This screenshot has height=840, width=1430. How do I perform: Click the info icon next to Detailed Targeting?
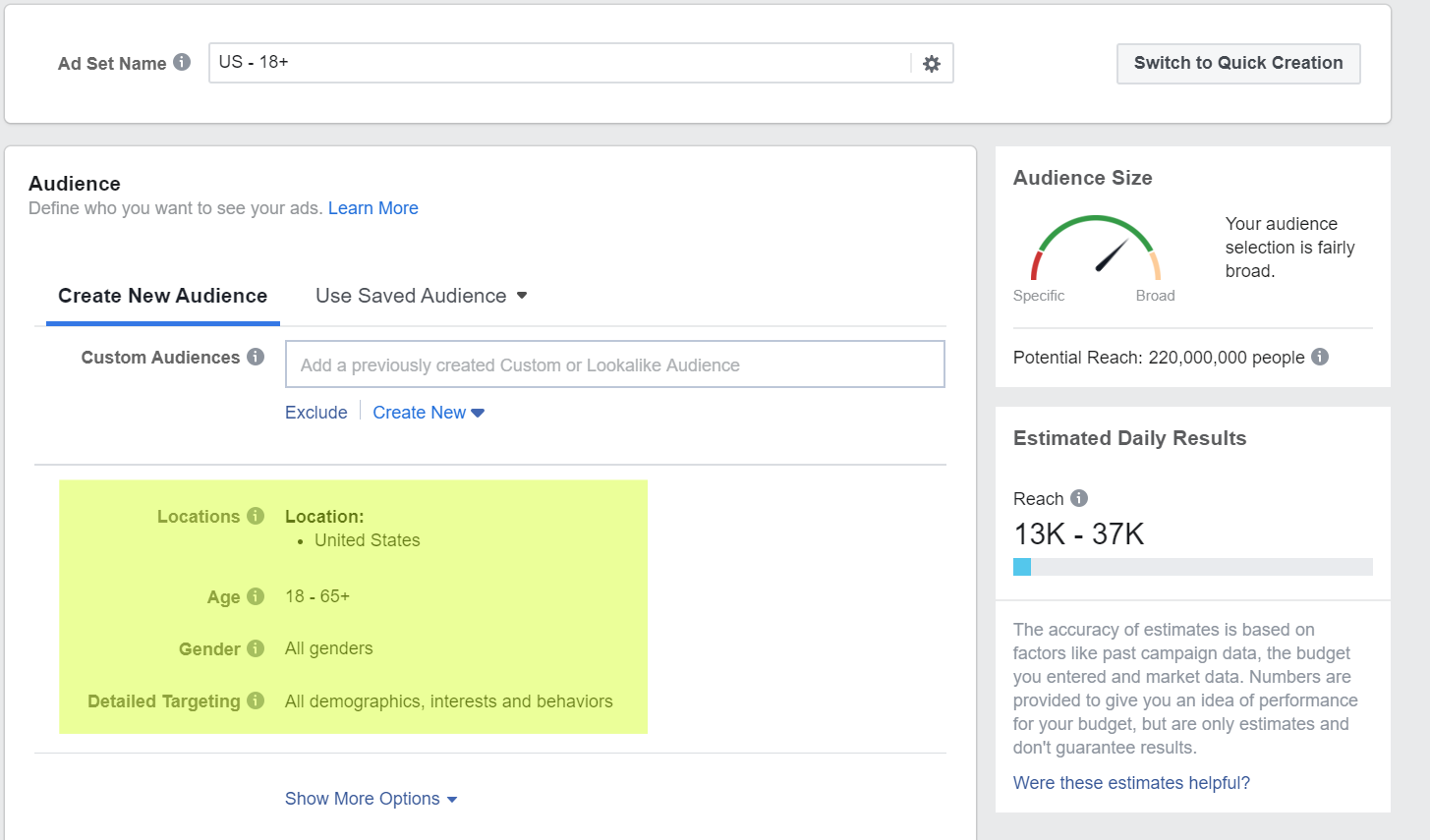pos(256,700)
